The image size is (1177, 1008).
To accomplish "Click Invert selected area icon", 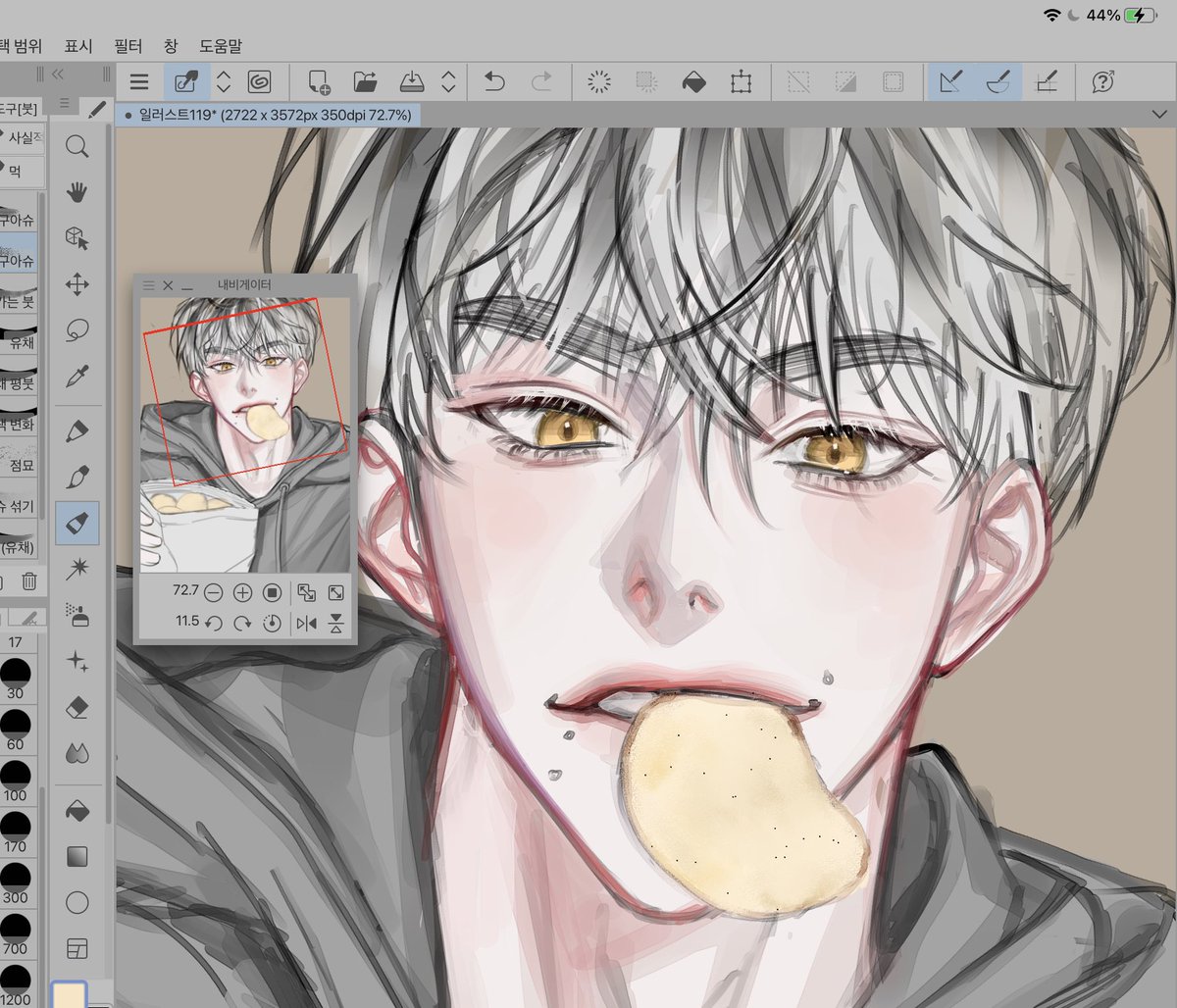I will coord(845,82).
